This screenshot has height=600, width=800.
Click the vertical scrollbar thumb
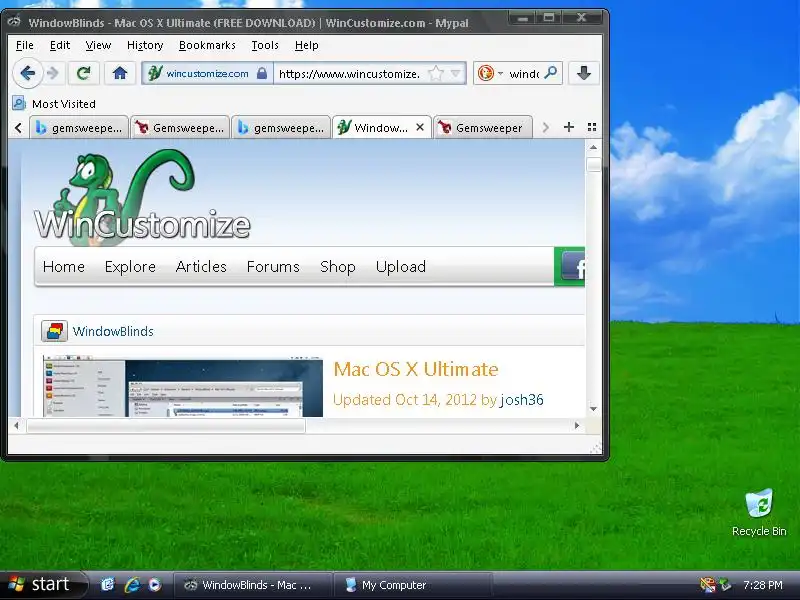(593, 165)
